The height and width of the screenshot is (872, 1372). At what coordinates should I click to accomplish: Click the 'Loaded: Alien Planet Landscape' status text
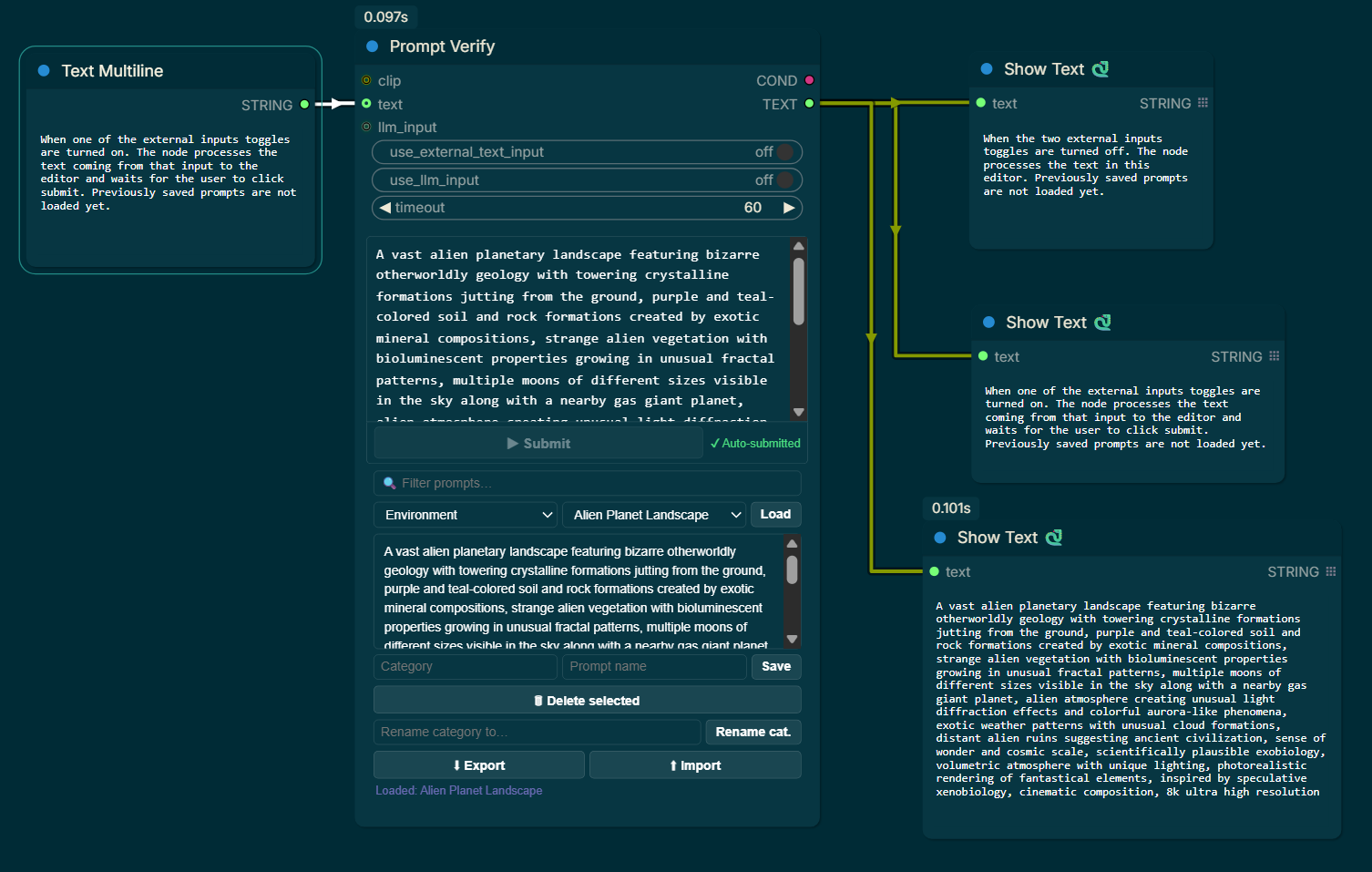point(458,790)
